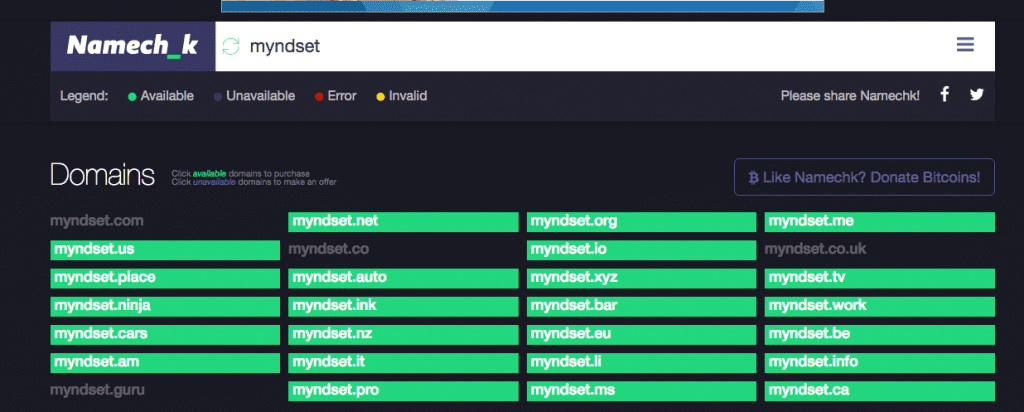Buy the myndset.am domain
The width and height of the screenshot is (1024, 412).
165,362
